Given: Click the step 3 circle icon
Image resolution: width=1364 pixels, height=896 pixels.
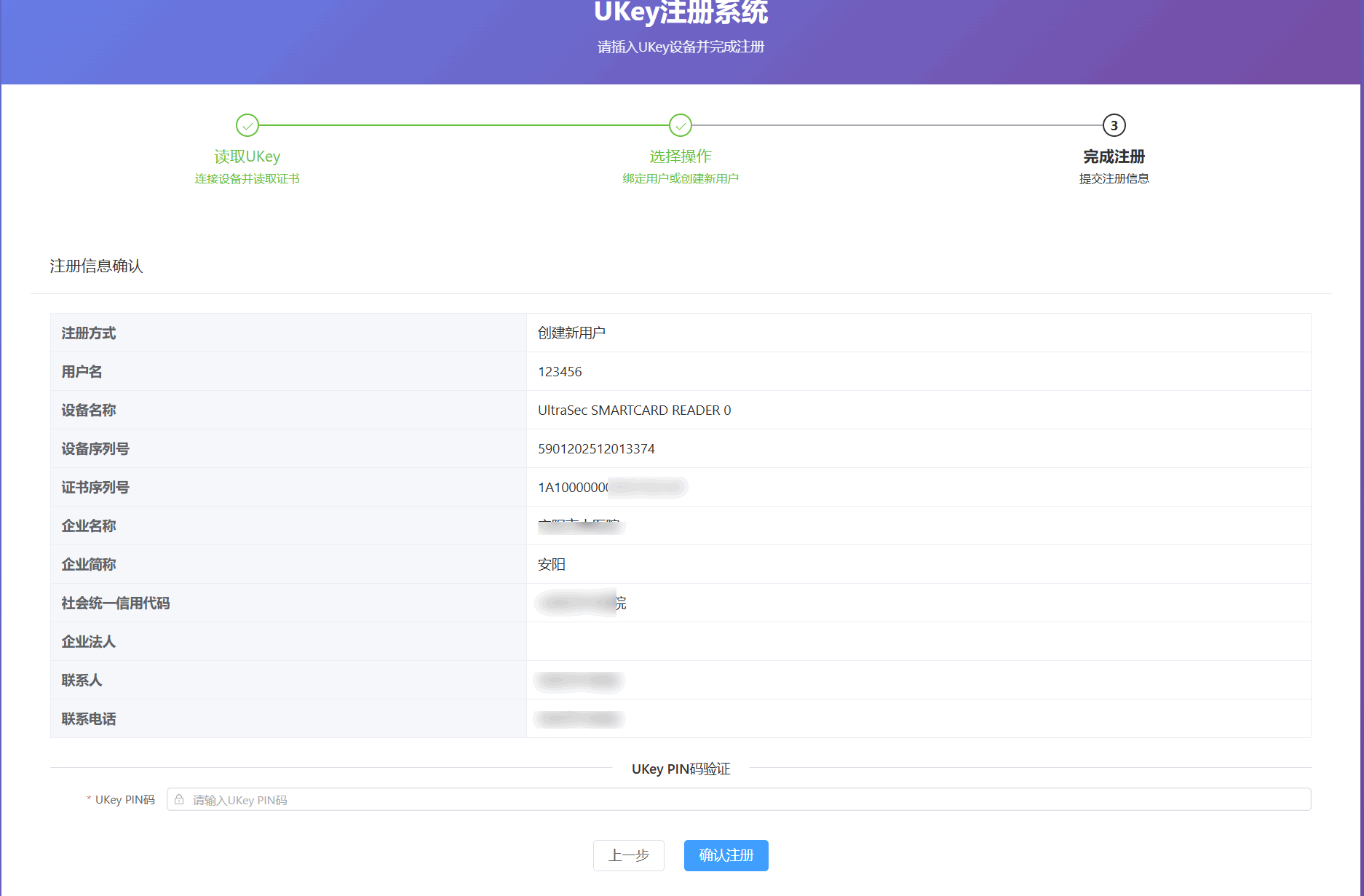Looking at the screenshot, I should tap(1114, 125).
